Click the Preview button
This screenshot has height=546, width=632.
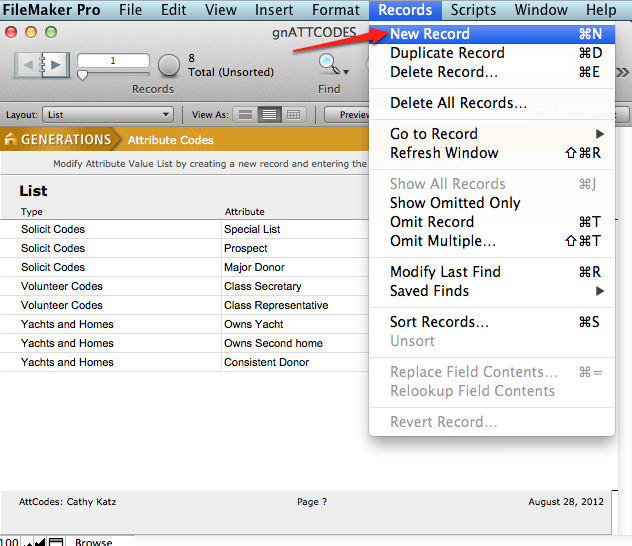[347, 115]
